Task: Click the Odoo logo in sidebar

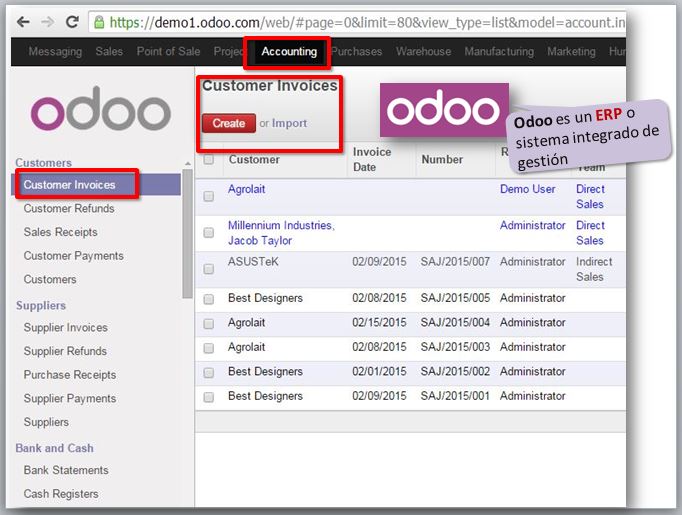Action: click(100, 108)
